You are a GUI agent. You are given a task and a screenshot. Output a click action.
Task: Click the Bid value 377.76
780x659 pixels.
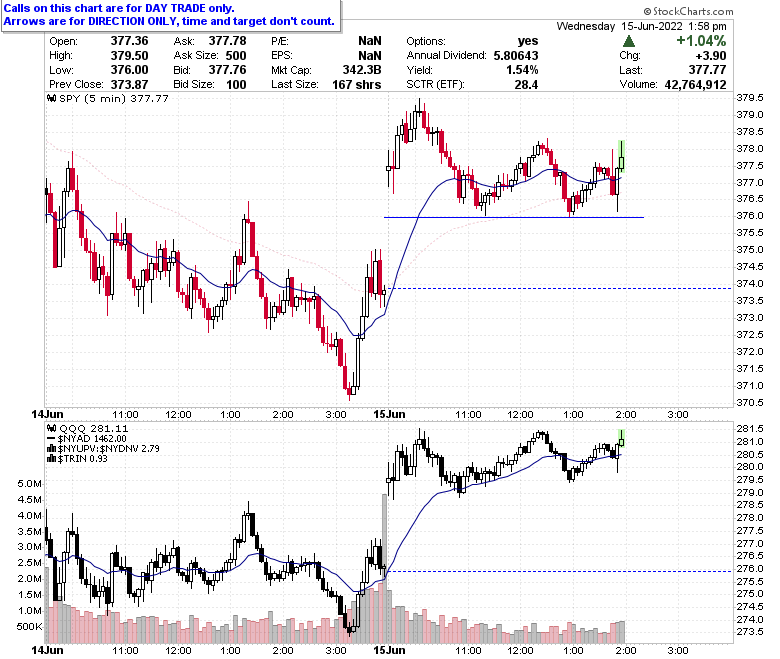coord(227,70)
